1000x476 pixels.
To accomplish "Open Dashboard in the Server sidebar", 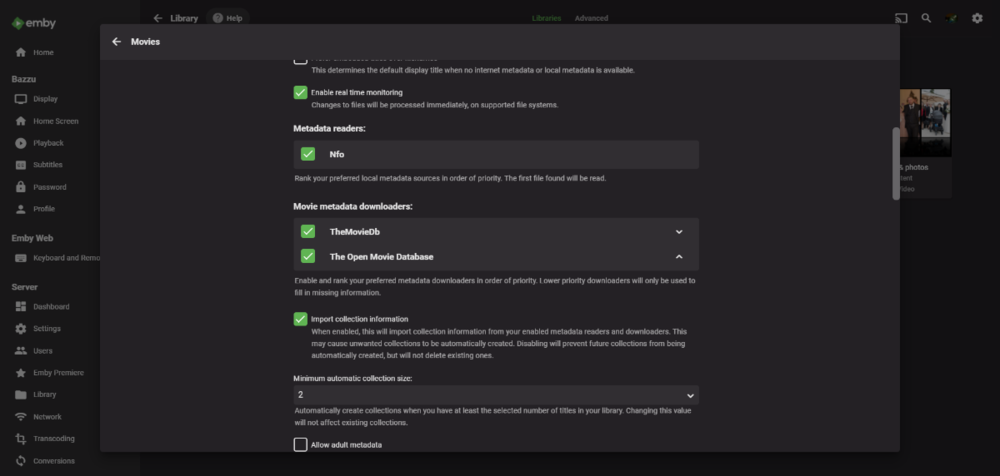I will (50, 306).
